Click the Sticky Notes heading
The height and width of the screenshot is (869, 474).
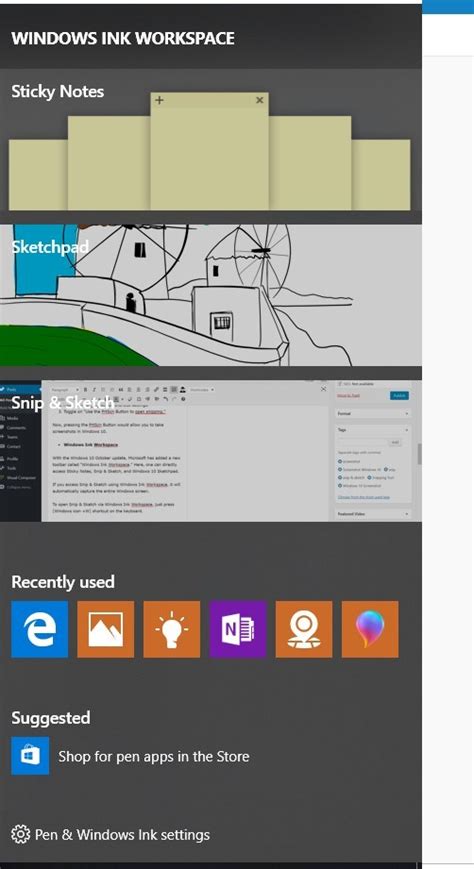tap(58, 91)
